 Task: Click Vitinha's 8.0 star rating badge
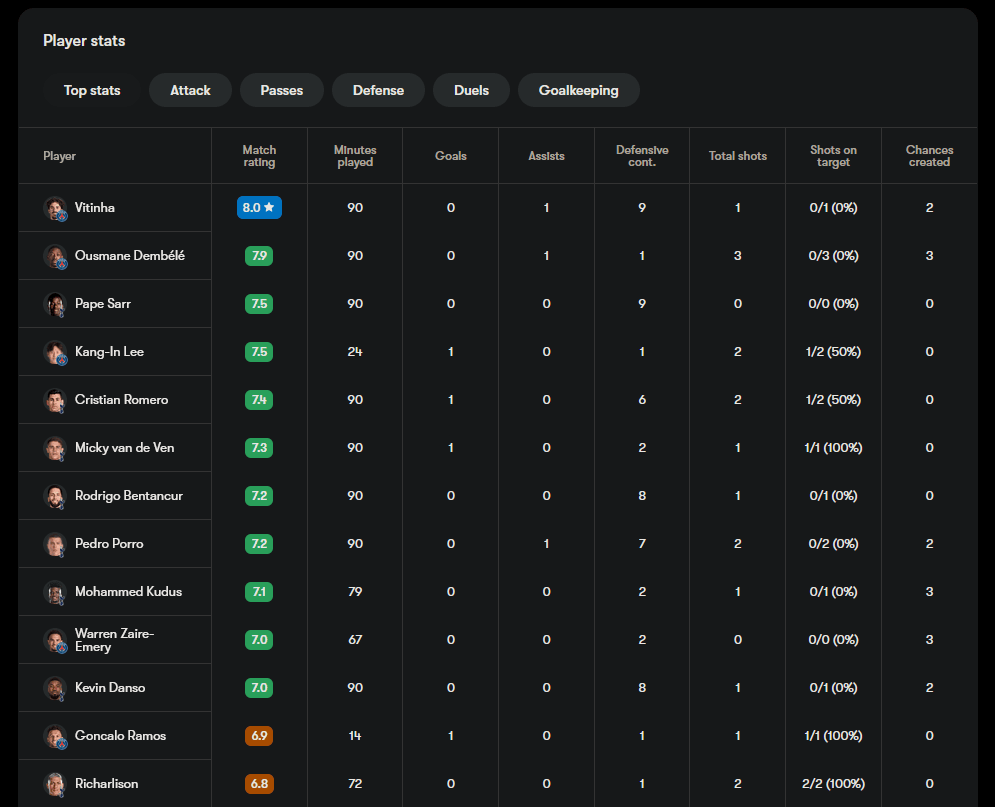259,208
